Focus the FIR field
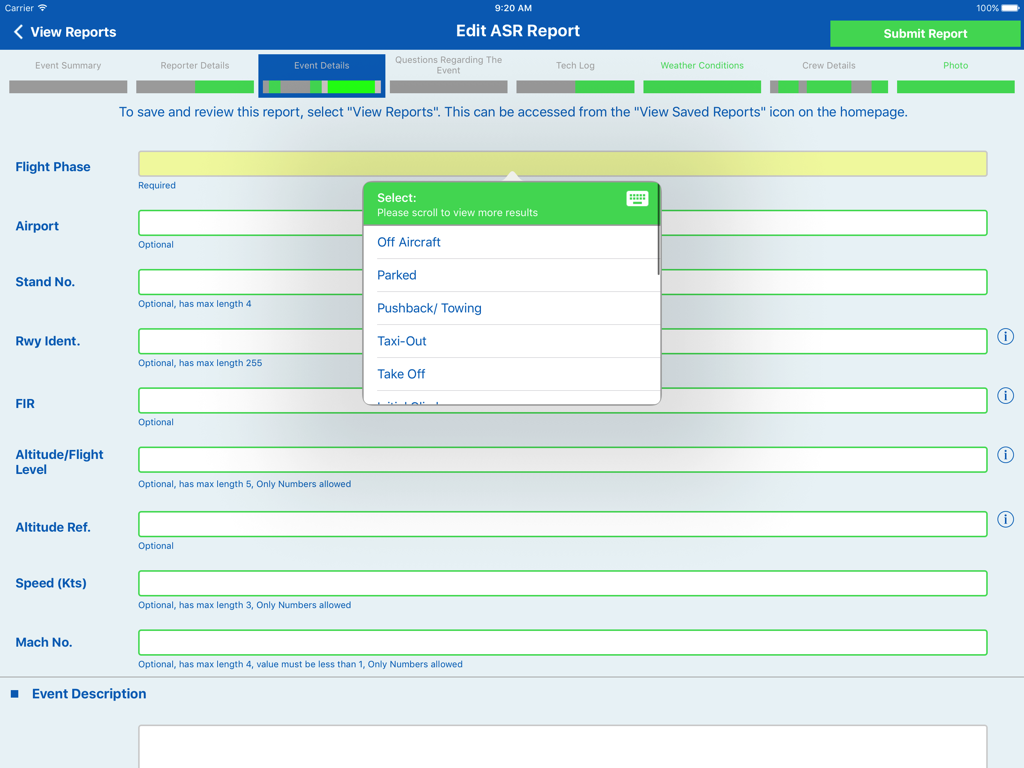The image size is (1024, 768). pyautogui.click(x=562, y=400)
